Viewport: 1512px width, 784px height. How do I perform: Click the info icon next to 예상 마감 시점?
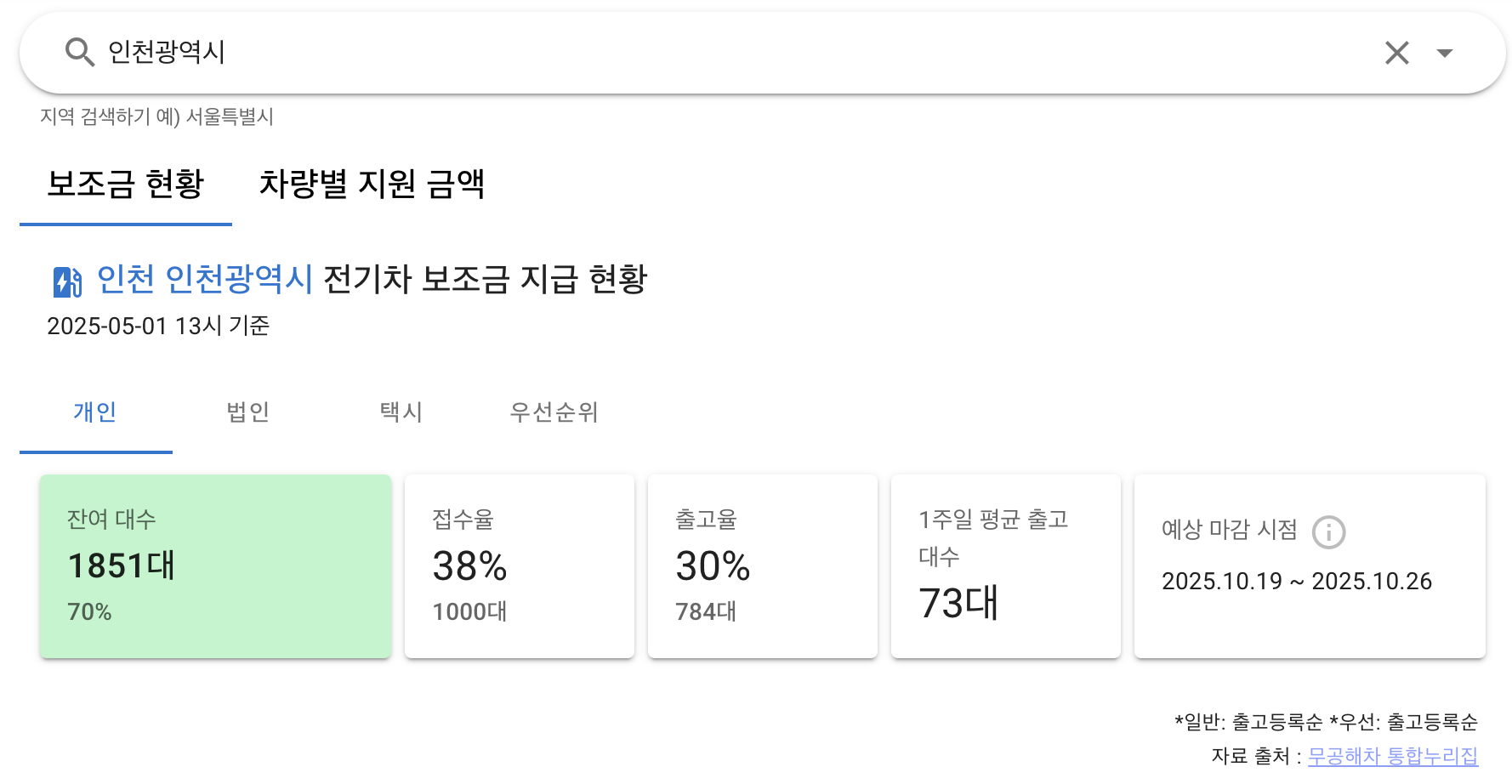coord(1329,533)
